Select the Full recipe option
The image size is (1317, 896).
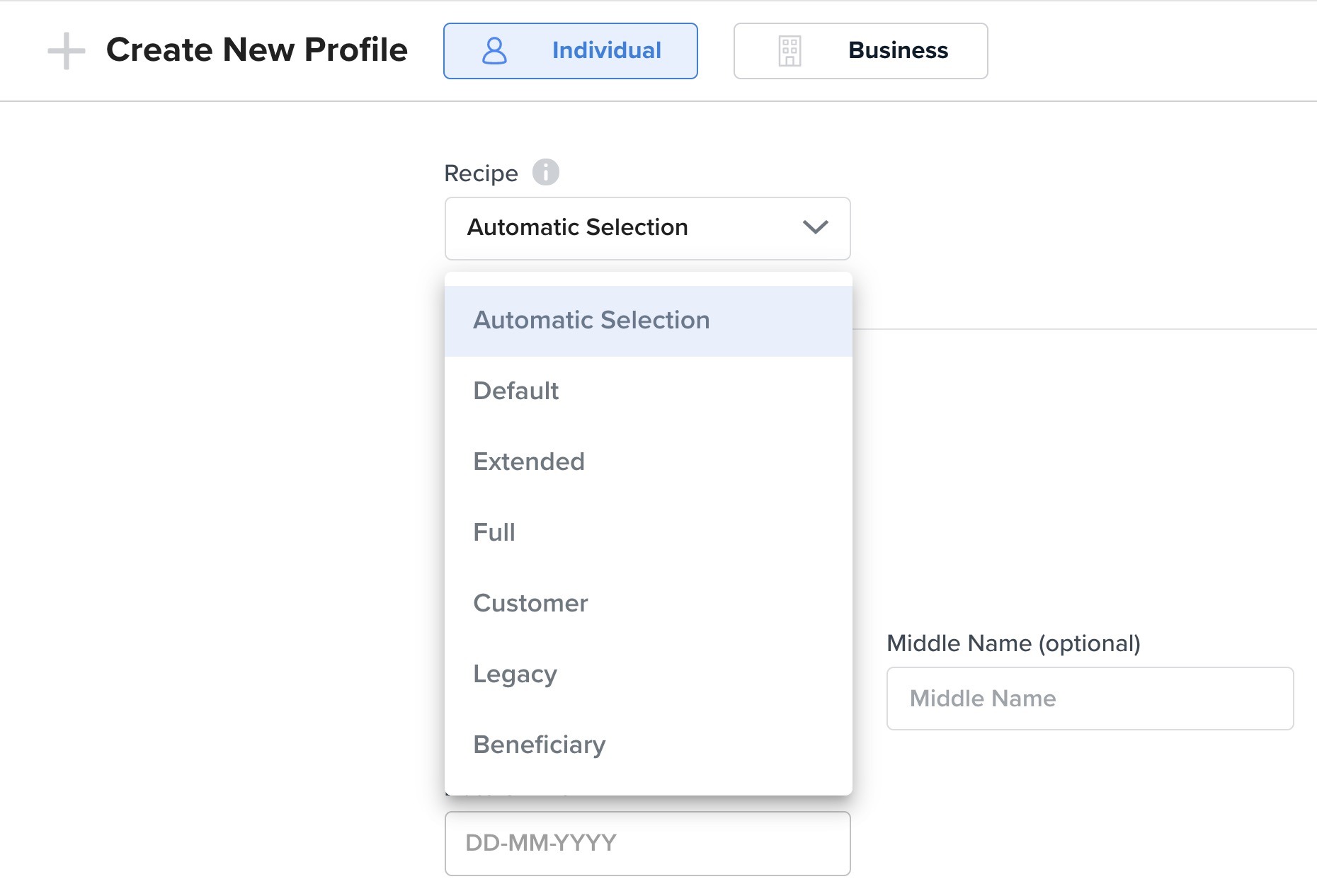click(494, 533)
